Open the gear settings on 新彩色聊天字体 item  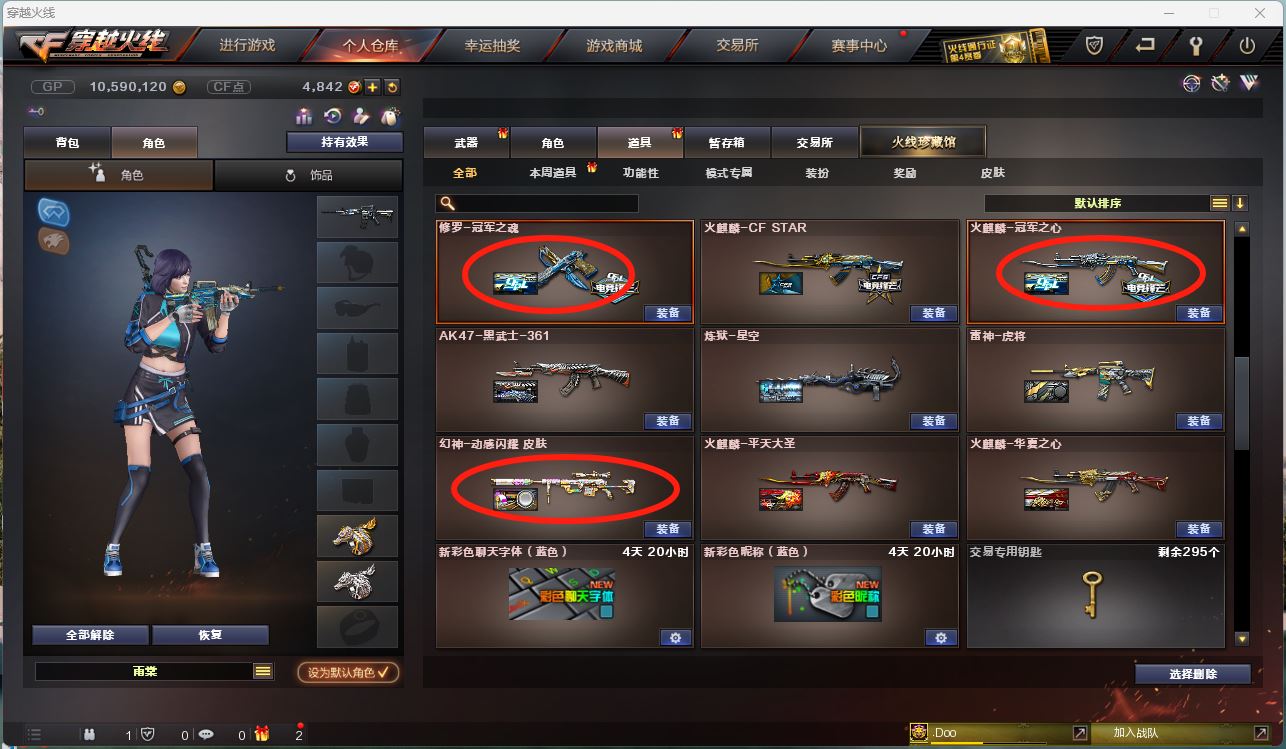675,637
